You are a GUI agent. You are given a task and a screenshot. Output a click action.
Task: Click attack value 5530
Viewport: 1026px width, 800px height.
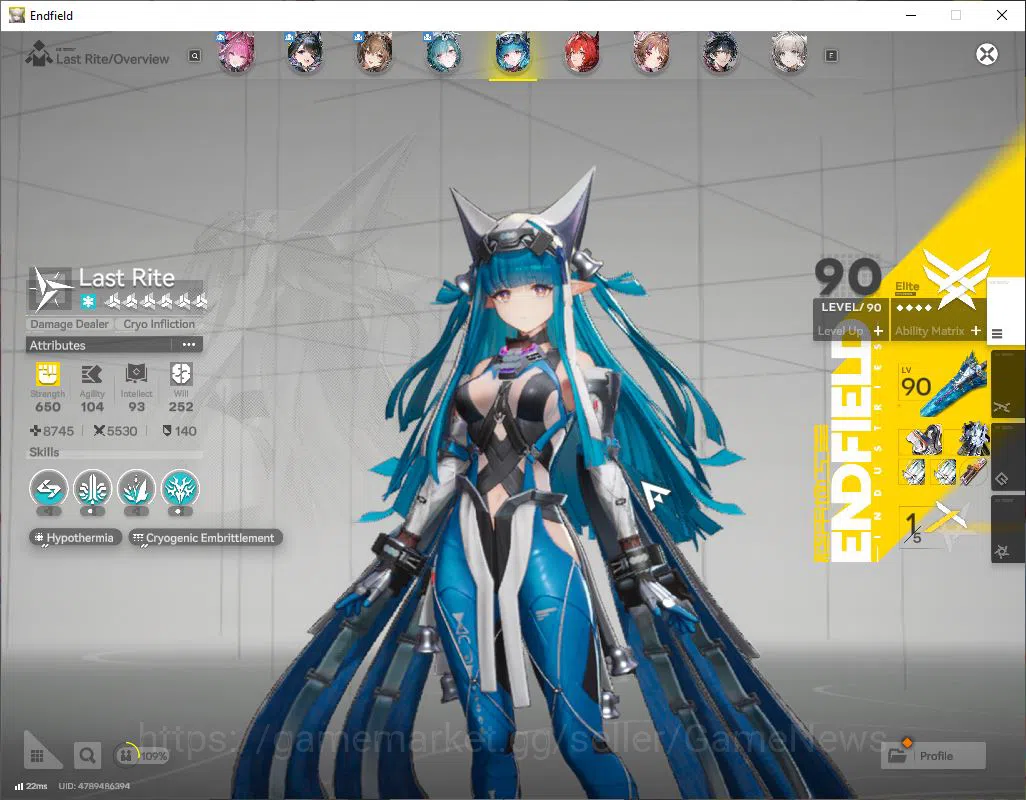click(115, 431)
